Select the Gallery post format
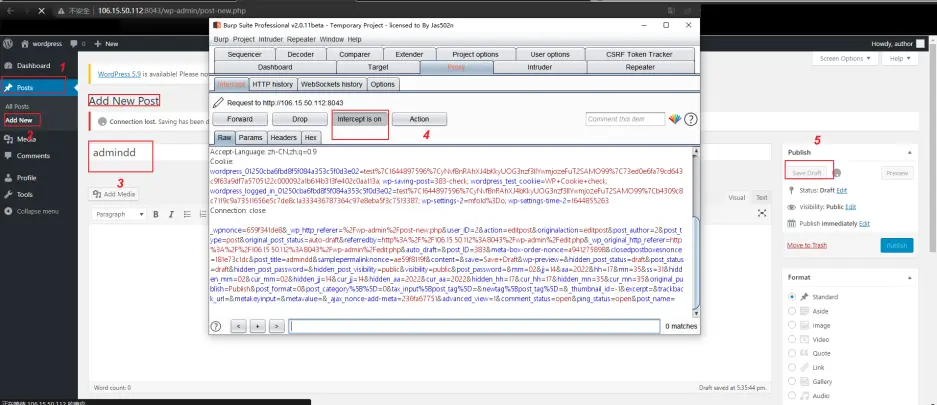 click(792, 381)
